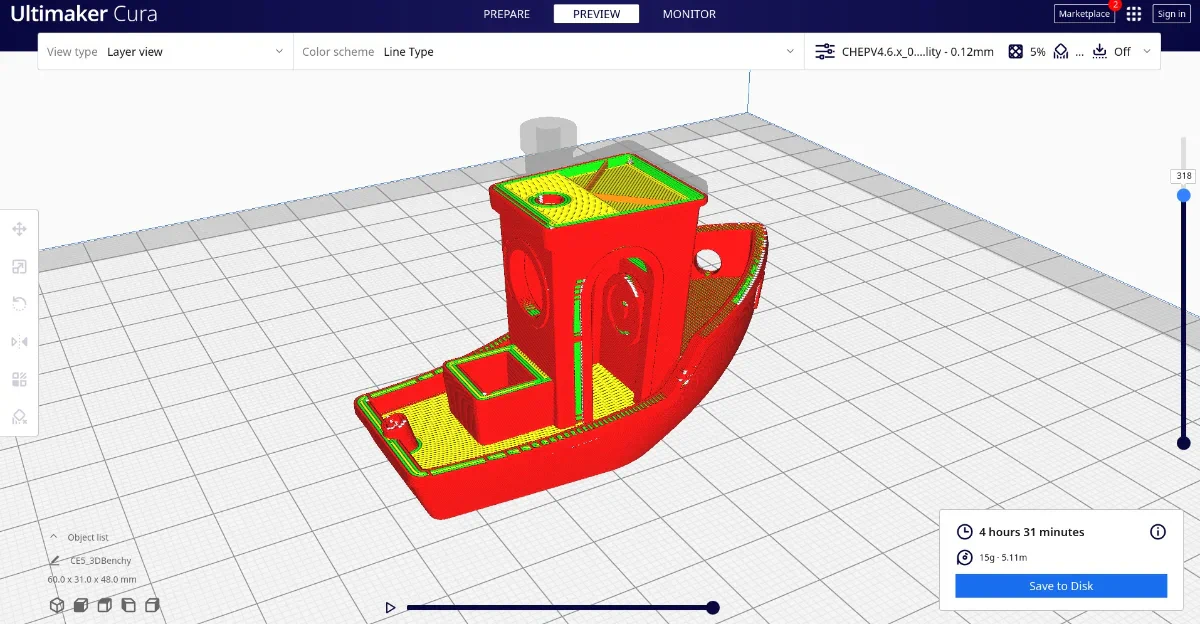The height and width of the screenshot is (624, 1200).
Task: Select the Support Blocker tool
Action: [x=19, y=416]
